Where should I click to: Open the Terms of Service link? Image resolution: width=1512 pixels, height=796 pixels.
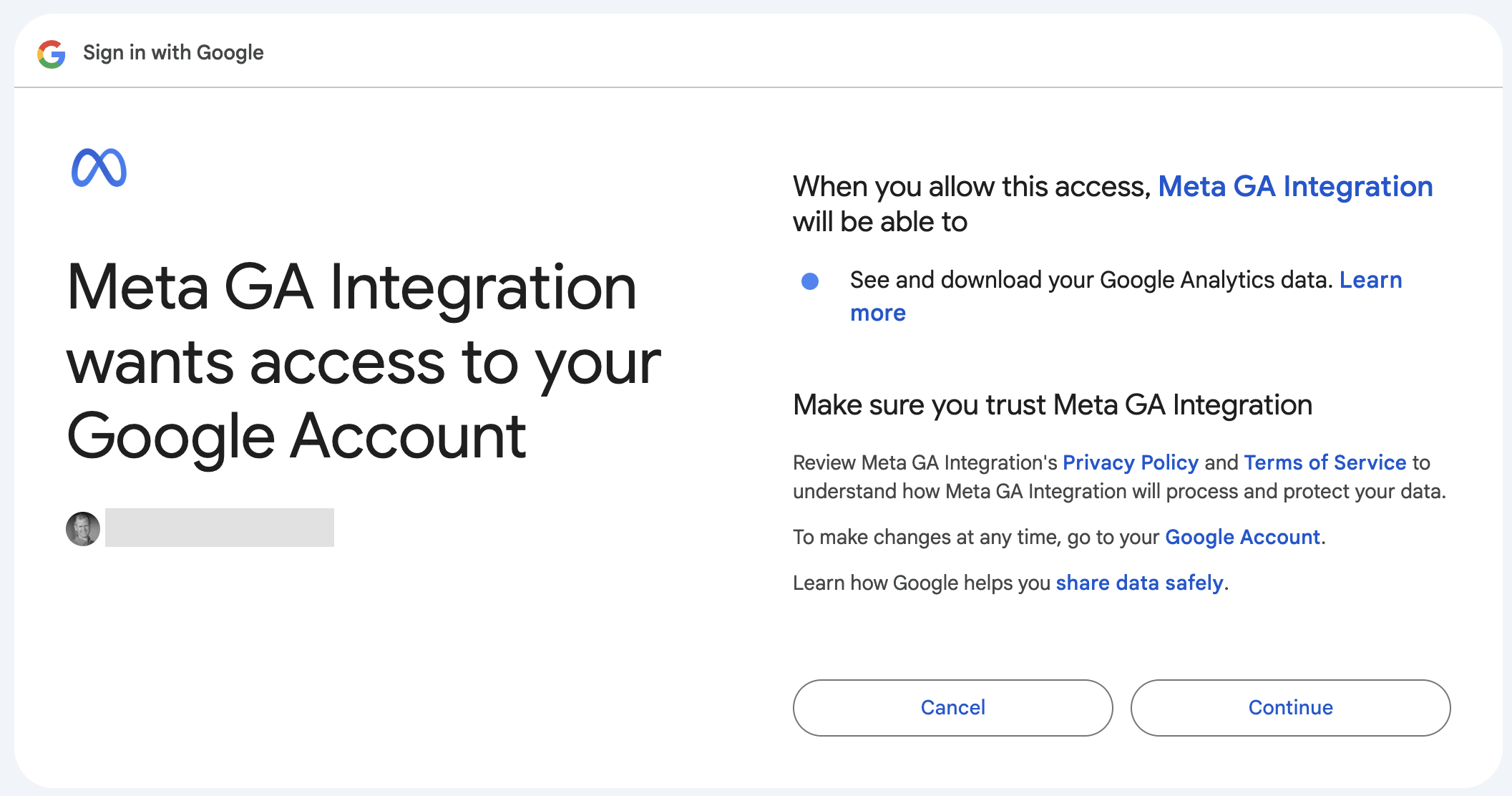[1325, 462]
